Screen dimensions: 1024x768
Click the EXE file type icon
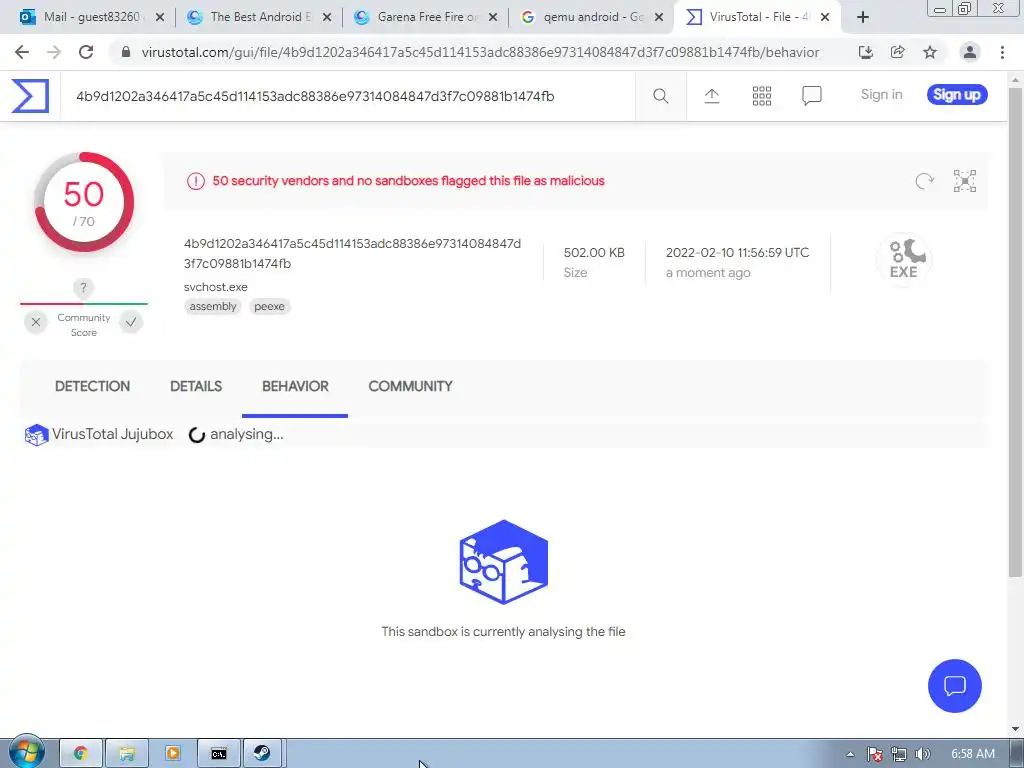point(904,259)
